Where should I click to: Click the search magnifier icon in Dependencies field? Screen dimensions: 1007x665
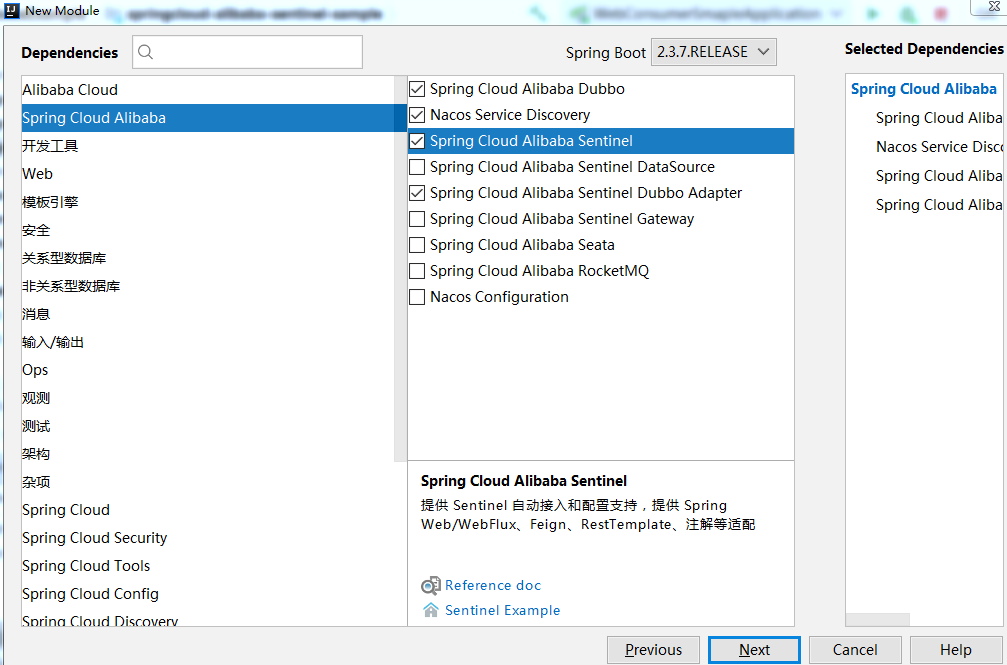pos(146,52)
